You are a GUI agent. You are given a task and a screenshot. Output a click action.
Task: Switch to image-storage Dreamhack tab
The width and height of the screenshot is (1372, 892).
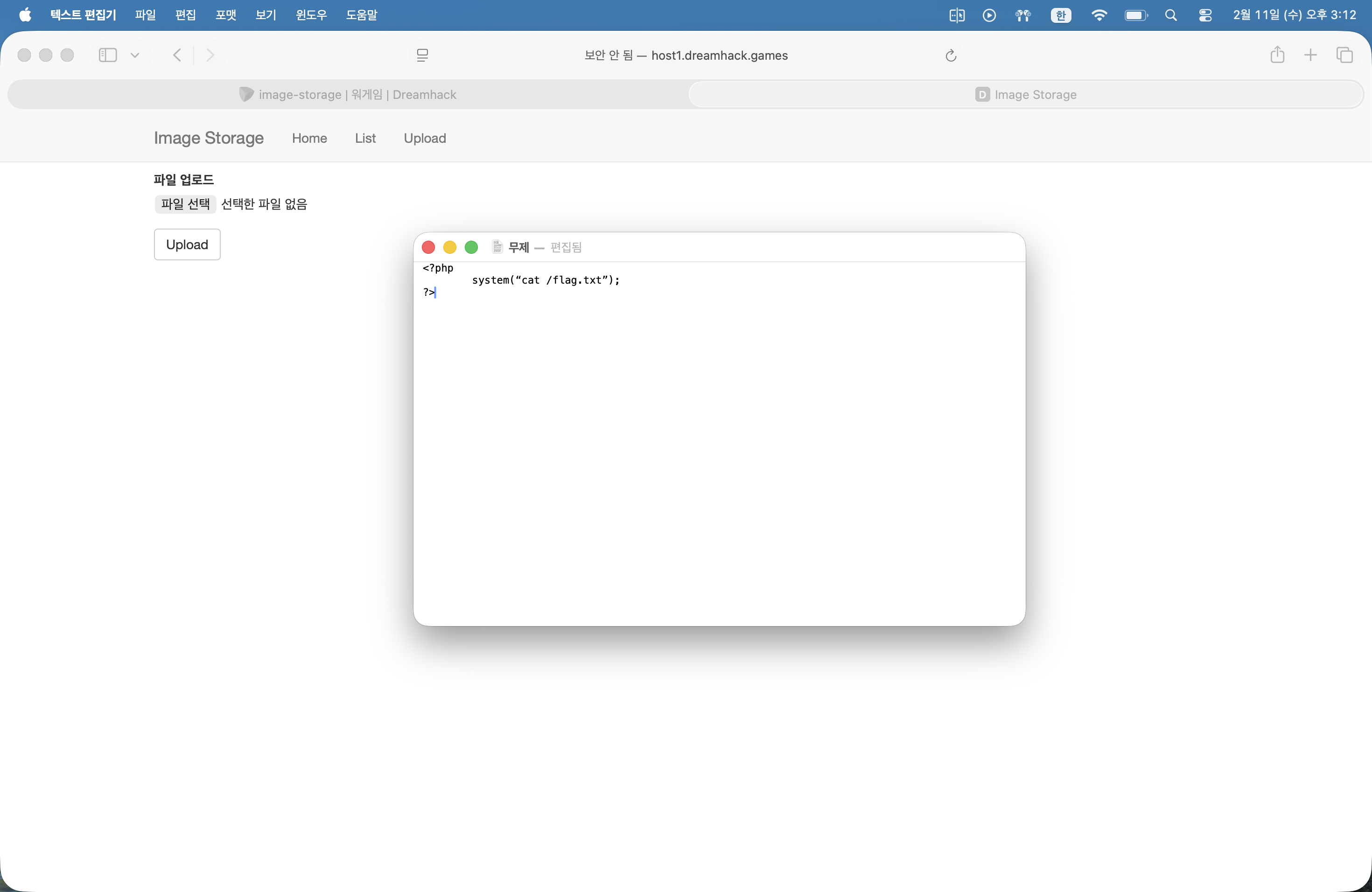348,95
